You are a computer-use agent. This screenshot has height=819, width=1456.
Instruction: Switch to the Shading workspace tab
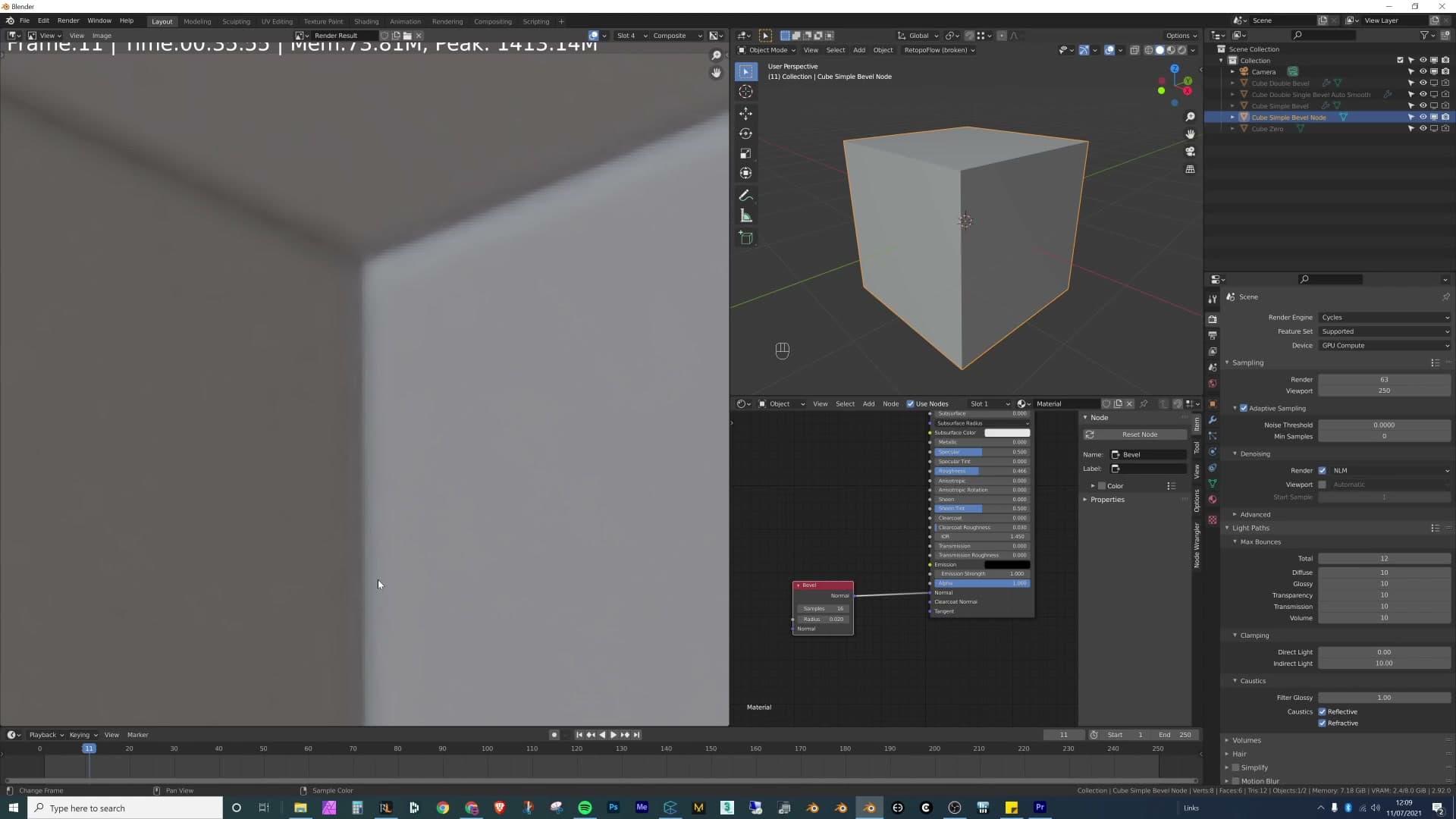coord(366,22)
